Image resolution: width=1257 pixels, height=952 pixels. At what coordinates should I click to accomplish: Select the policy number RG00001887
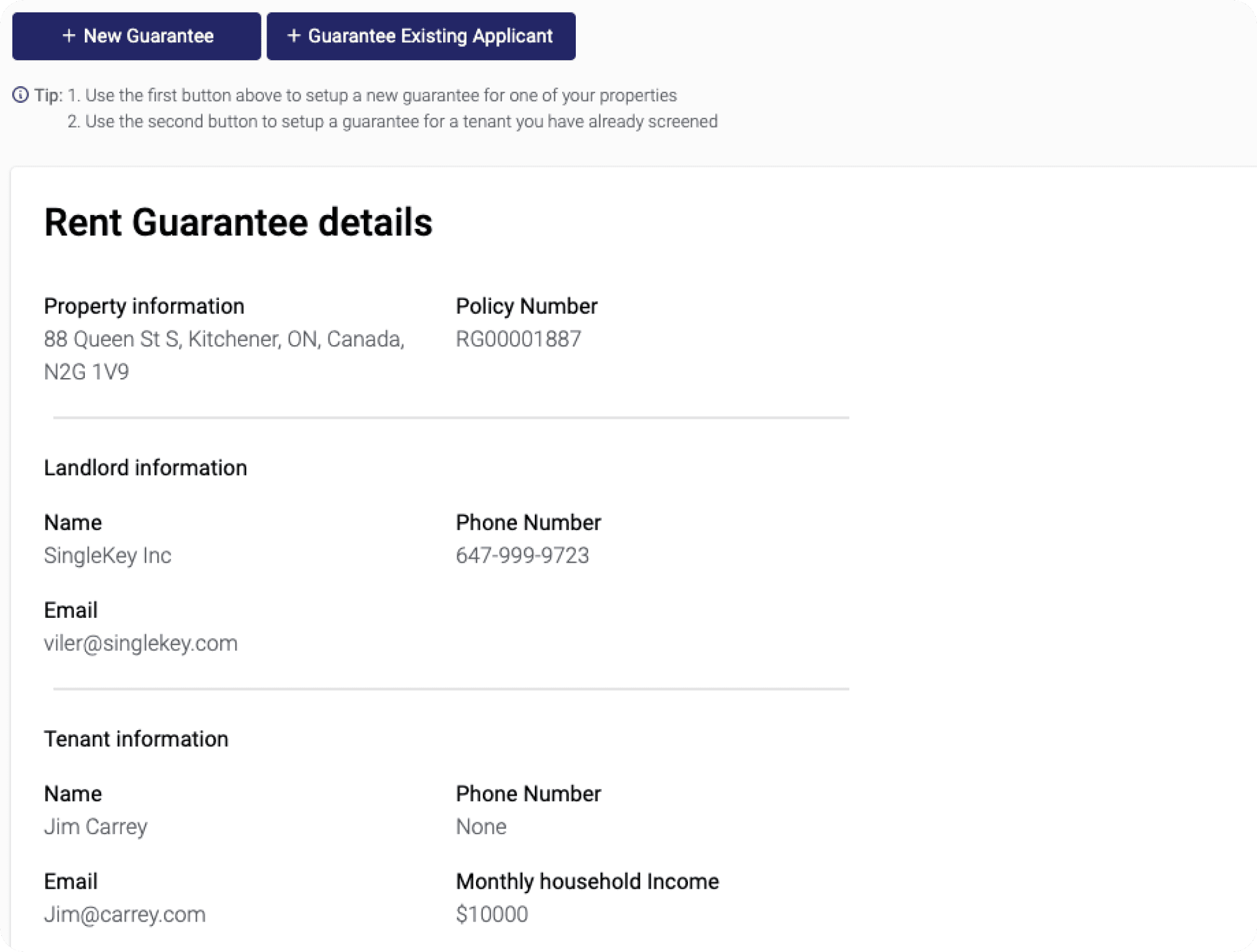point(518,339)
